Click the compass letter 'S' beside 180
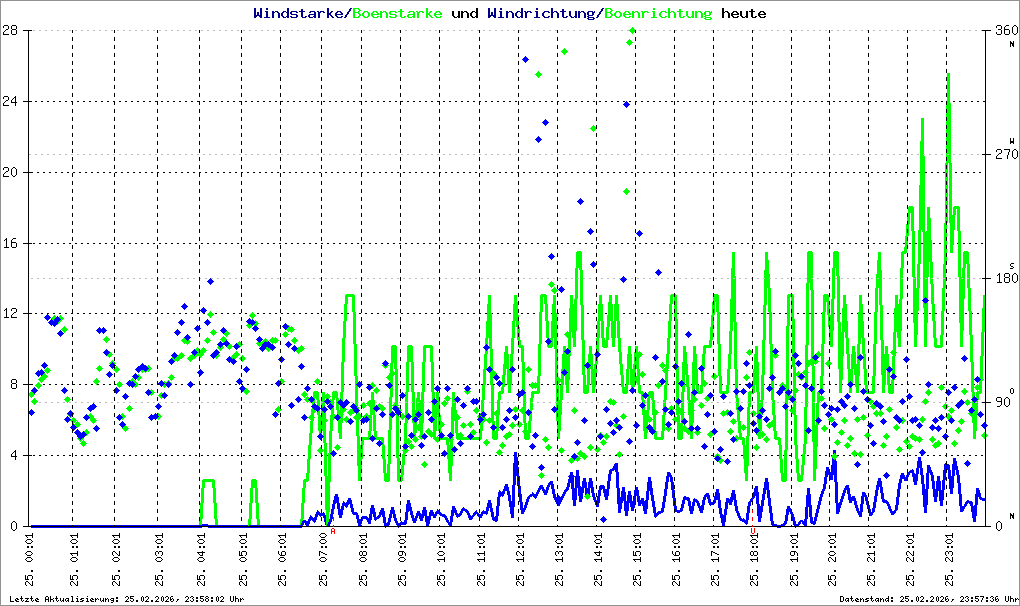The height and width of the screenshot is (606, 1020). click(1012, 266)
